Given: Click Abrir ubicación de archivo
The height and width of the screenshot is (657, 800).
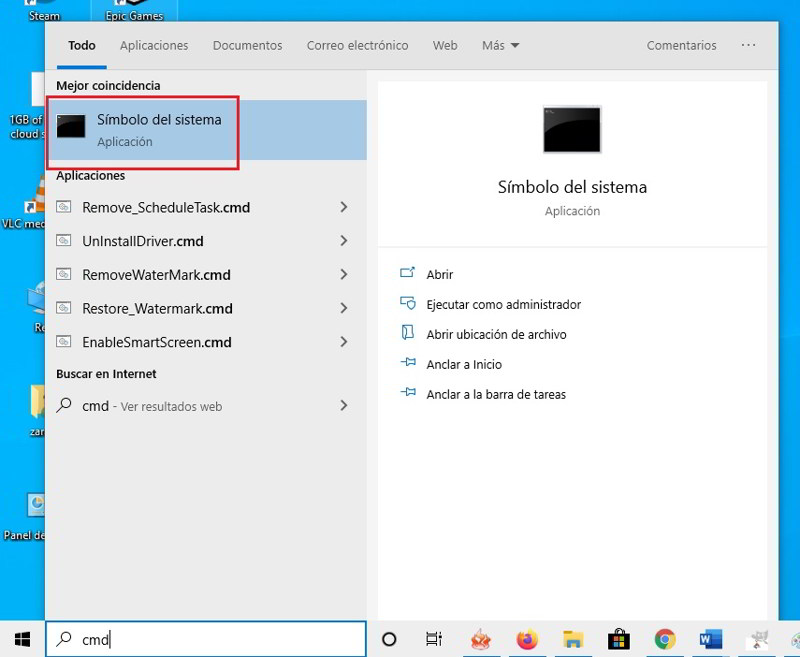Looking at the screenshot, I should 496,334.
